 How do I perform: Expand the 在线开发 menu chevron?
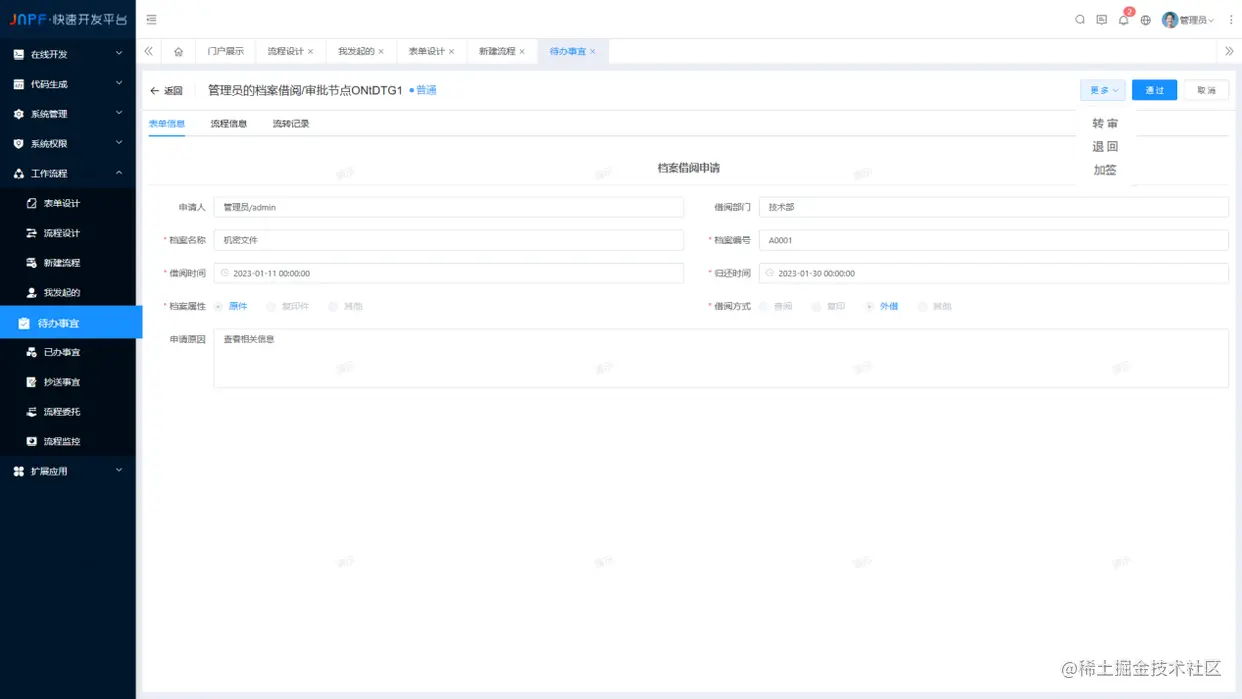(x=119, y=53)
